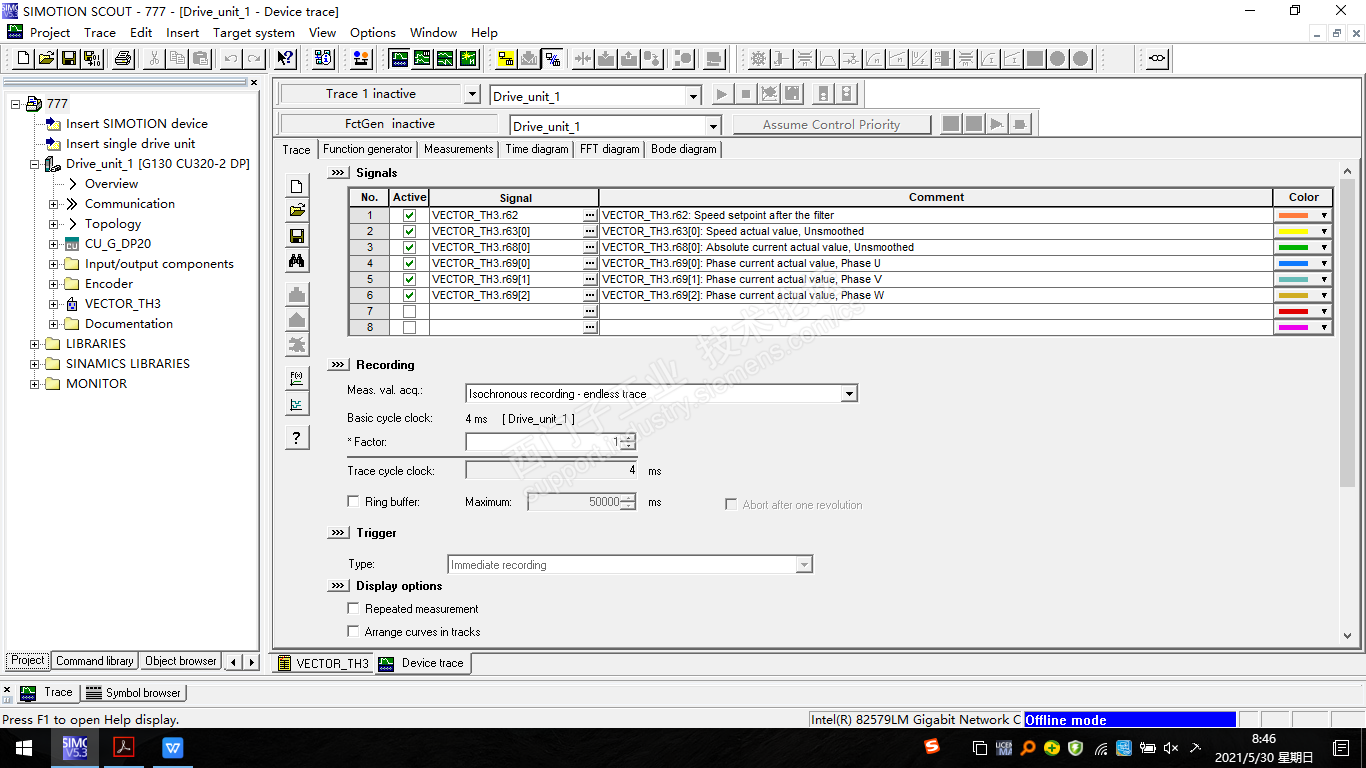Click the Print icon in the toolbar

(x=123, y=59)
